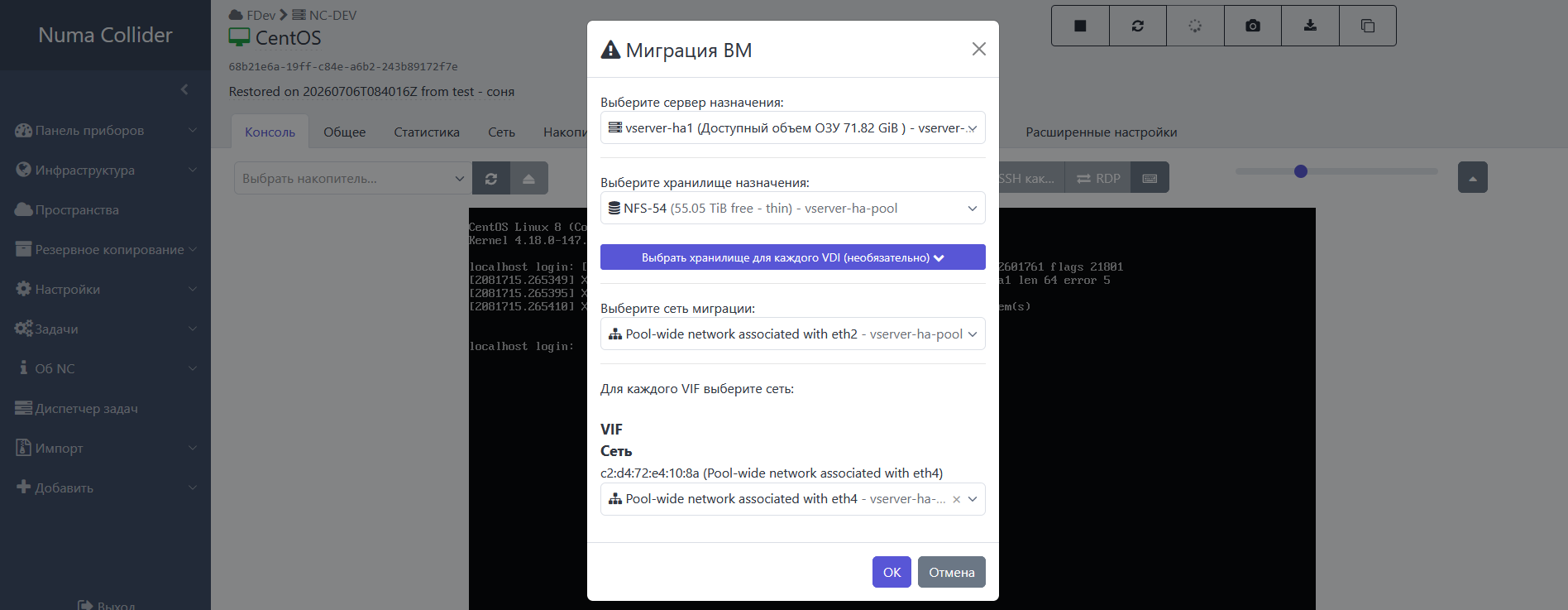Select the Консоль tab
The height and width of the screenshot is (610, 1568).
tap(270, 132)
